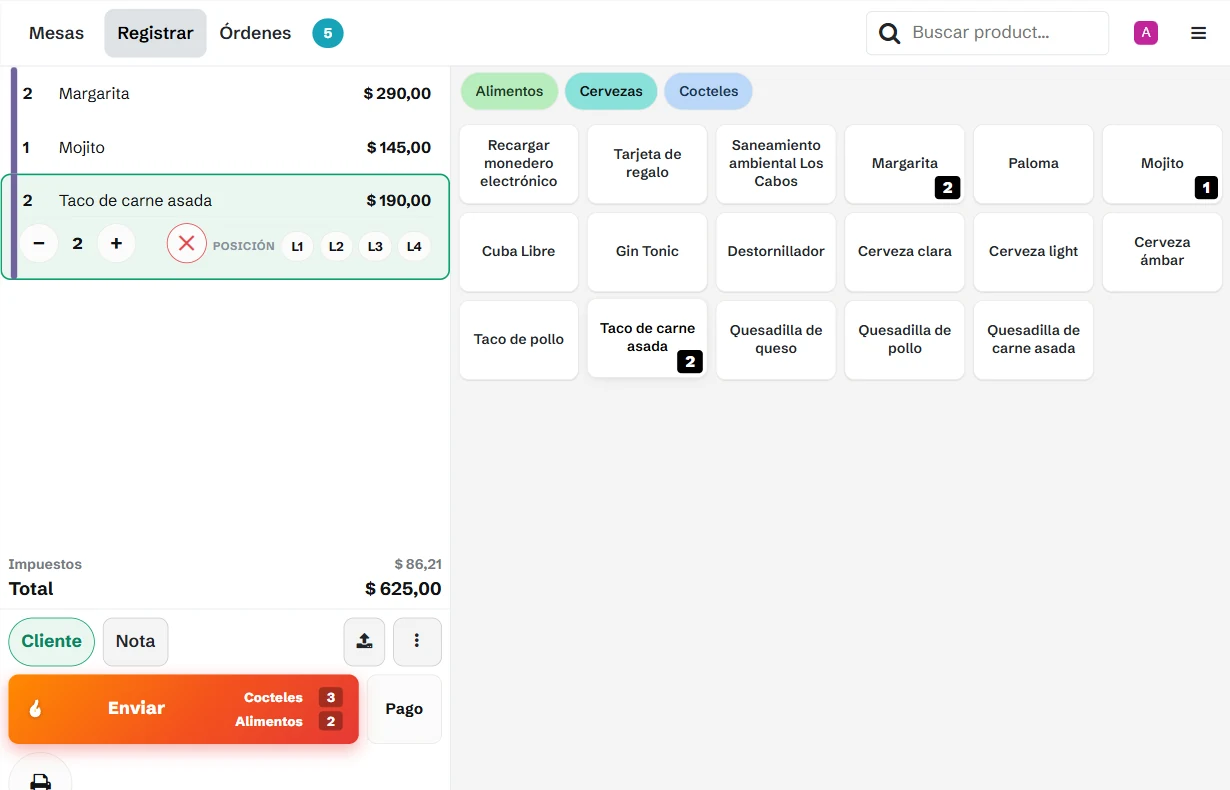Click the pink user avatar A
The image size is (1230, 790).
pos(1145,33)
